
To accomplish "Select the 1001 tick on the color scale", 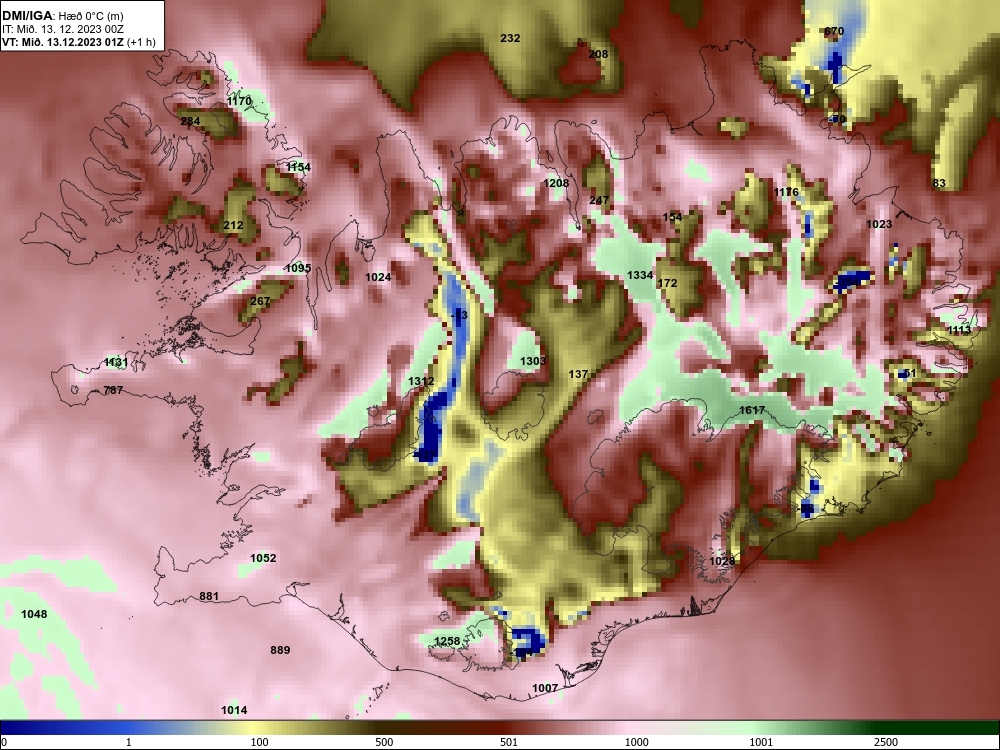I will click(761, 742).
